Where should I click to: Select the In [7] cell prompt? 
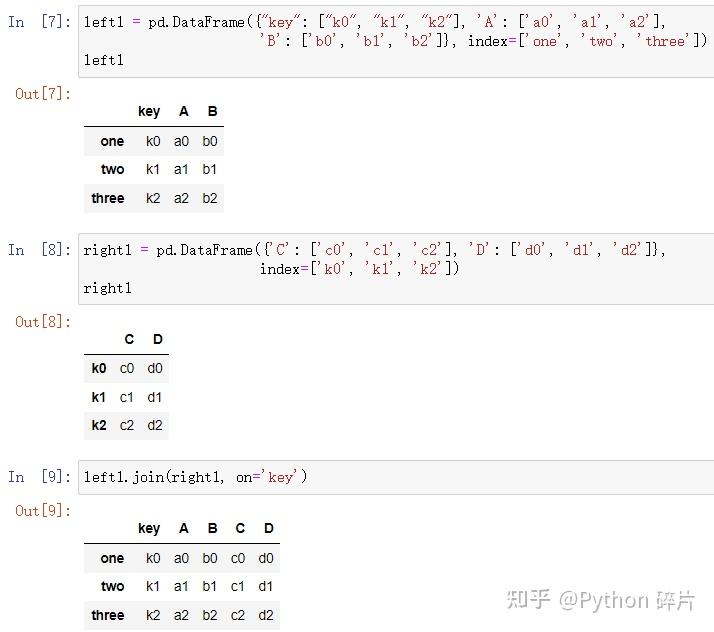point(40,22)
